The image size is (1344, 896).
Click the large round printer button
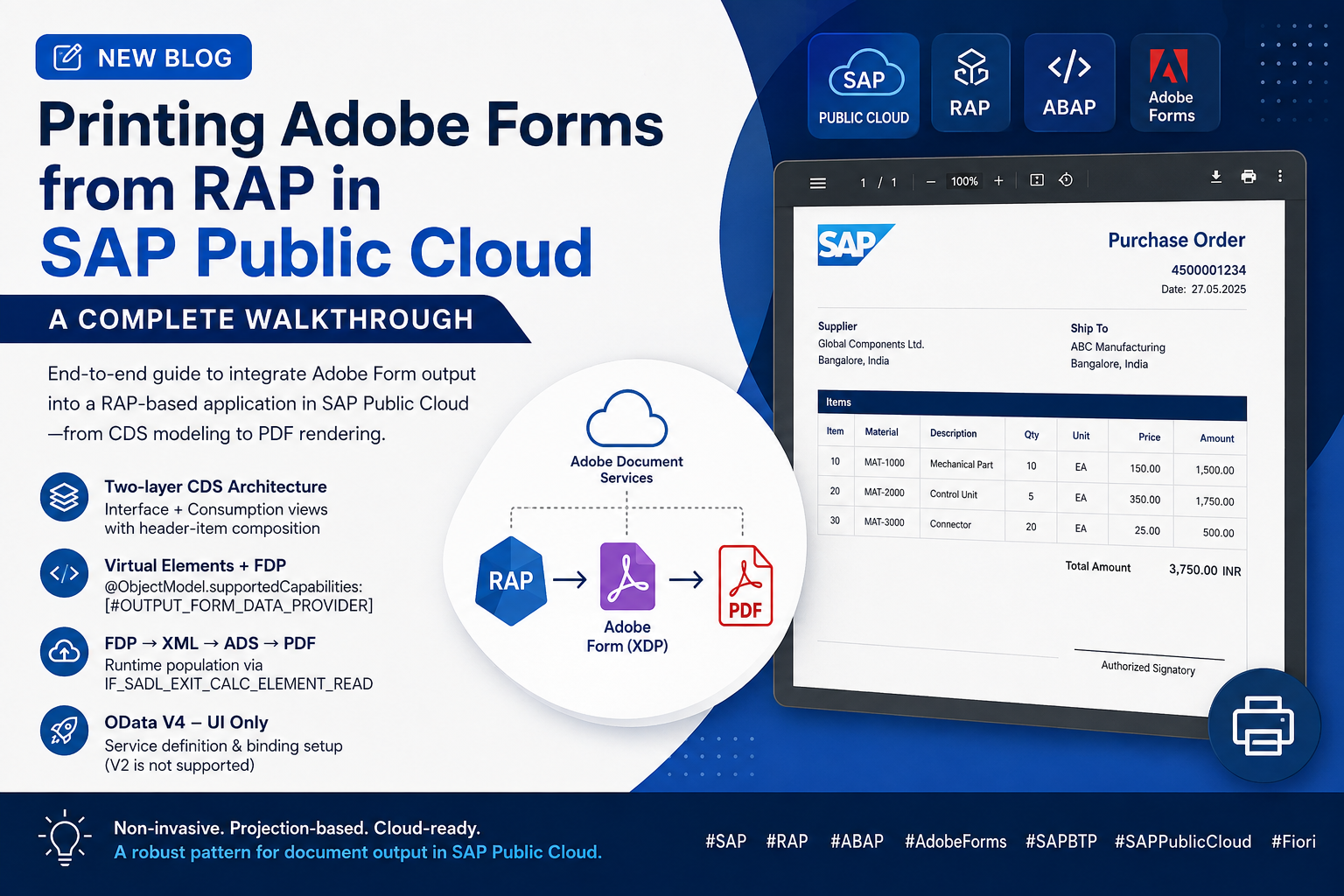pos(1263,724)
